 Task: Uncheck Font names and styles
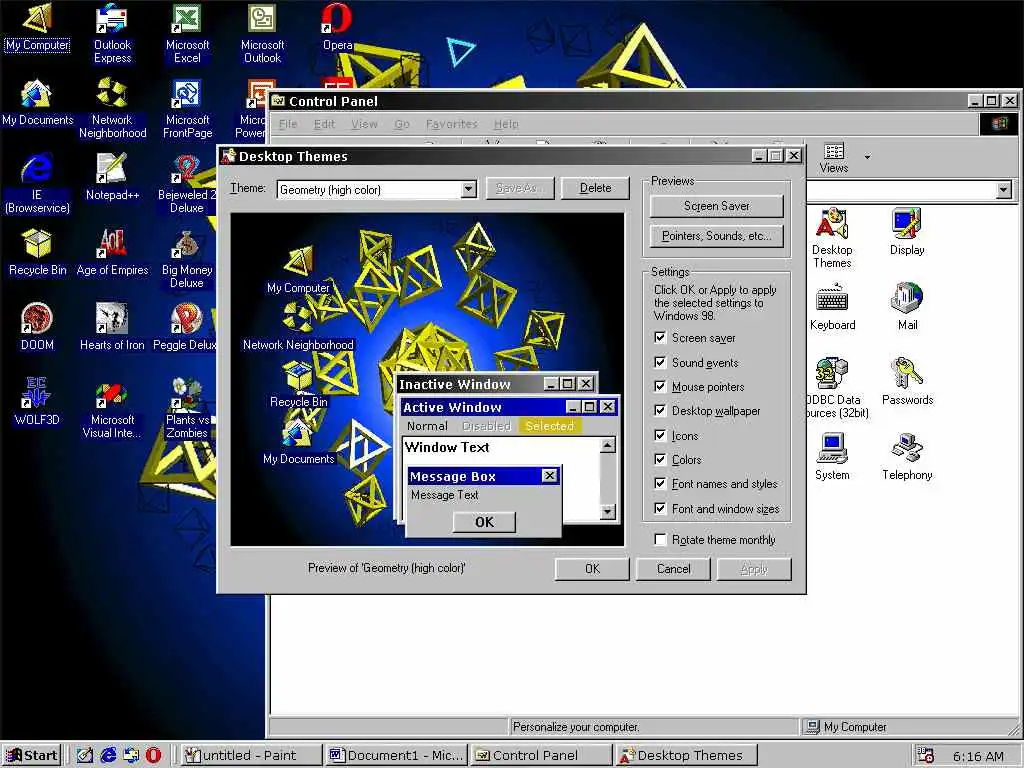[660, 484]
